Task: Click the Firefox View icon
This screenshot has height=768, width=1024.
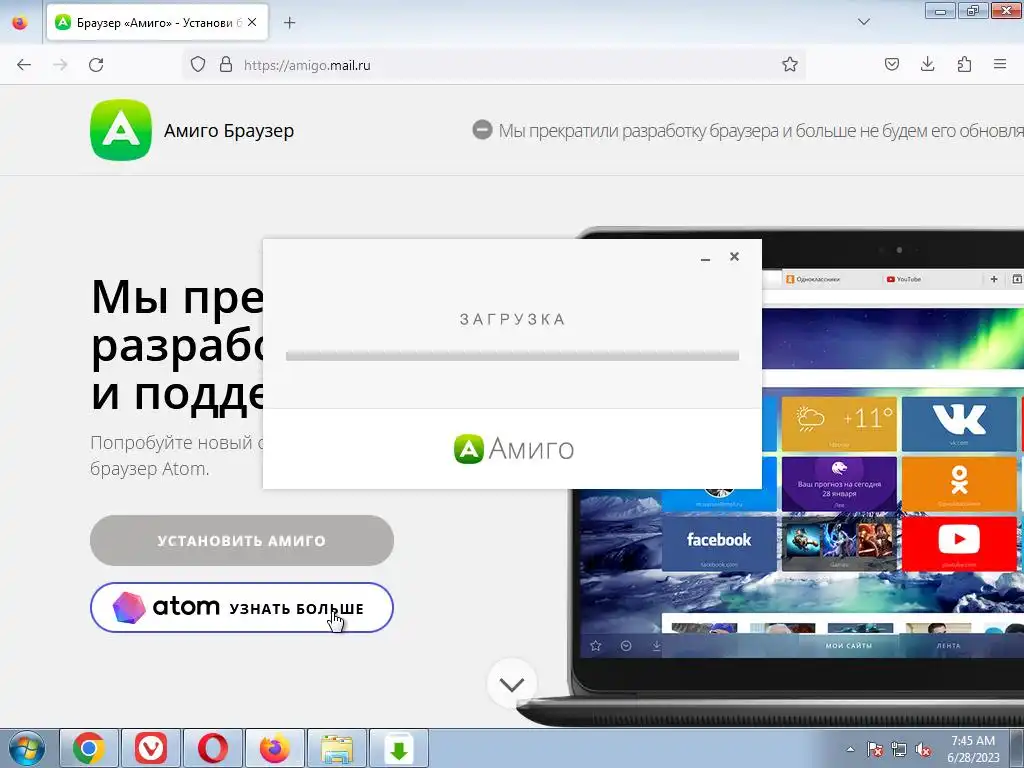Action: click(x=20, y=23)
